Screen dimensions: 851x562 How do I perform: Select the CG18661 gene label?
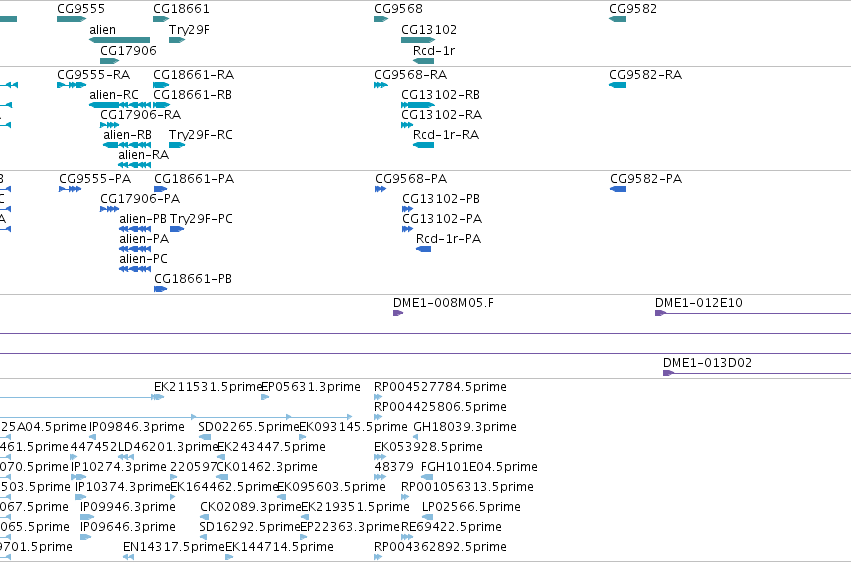coord(181,9)
